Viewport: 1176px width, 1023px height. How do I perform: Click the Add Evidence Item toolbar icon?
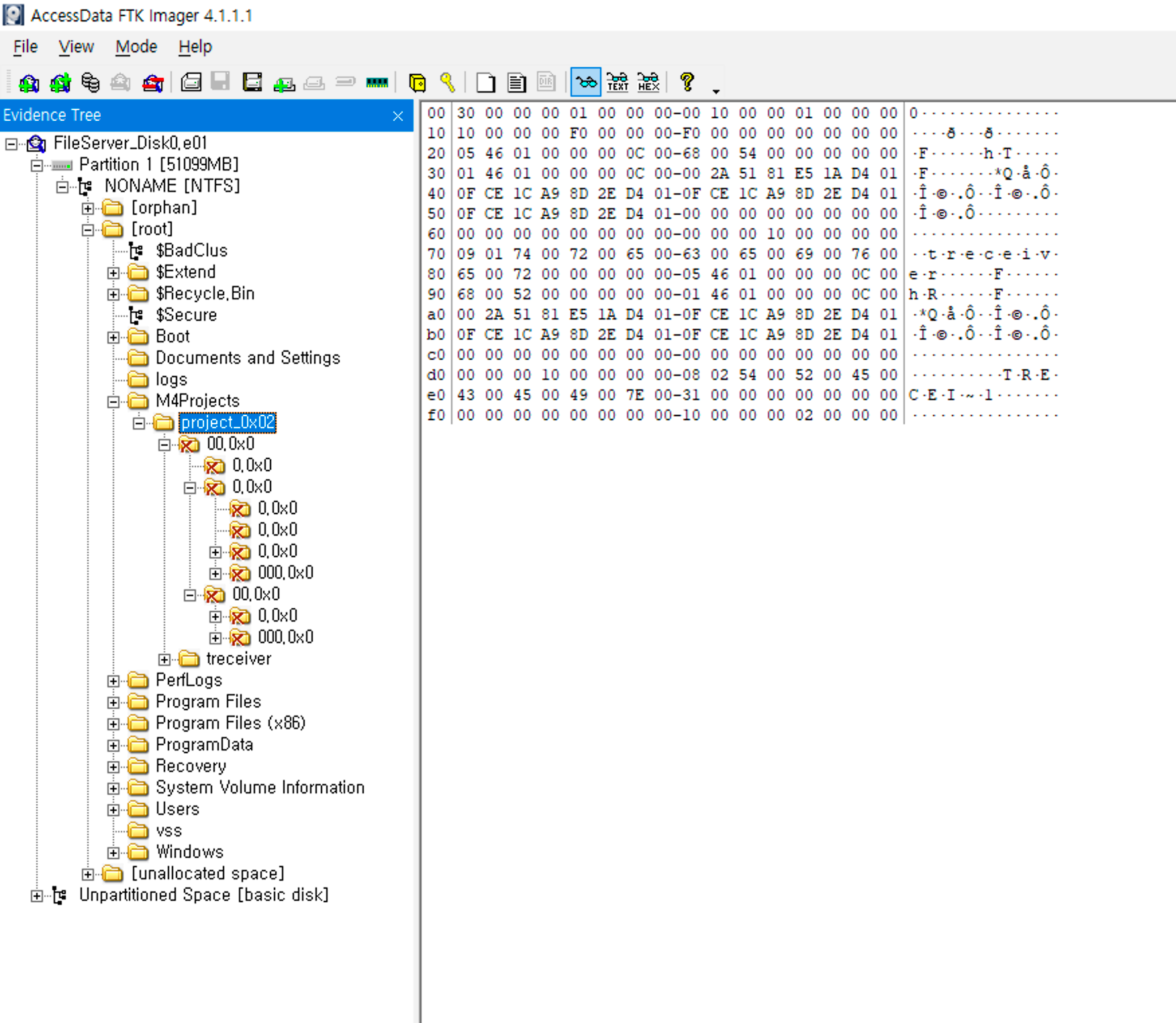28,83
